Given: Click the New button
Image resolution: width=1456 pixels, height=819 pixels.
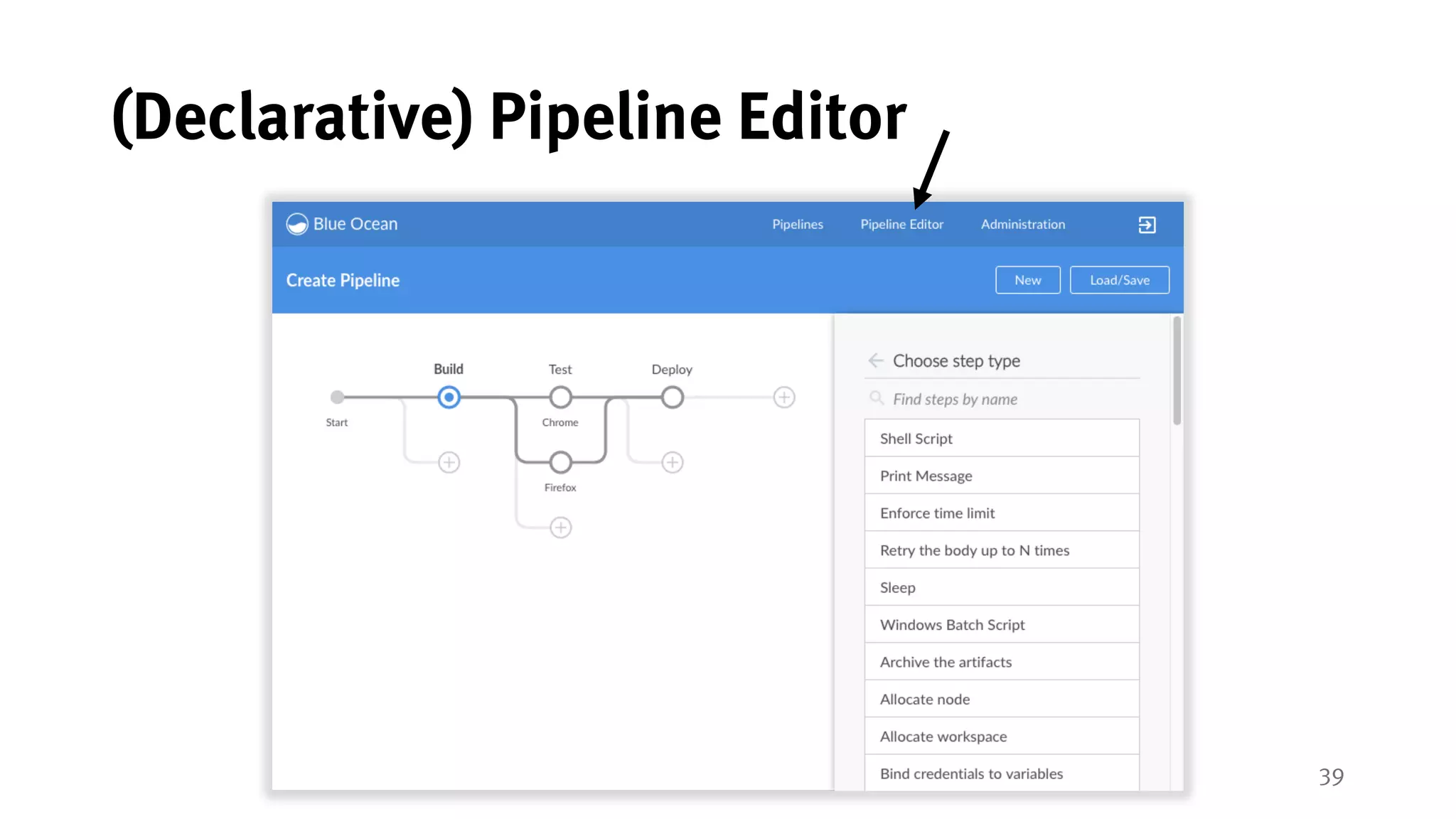Looking at the screenshot, I should (1027, 280).
